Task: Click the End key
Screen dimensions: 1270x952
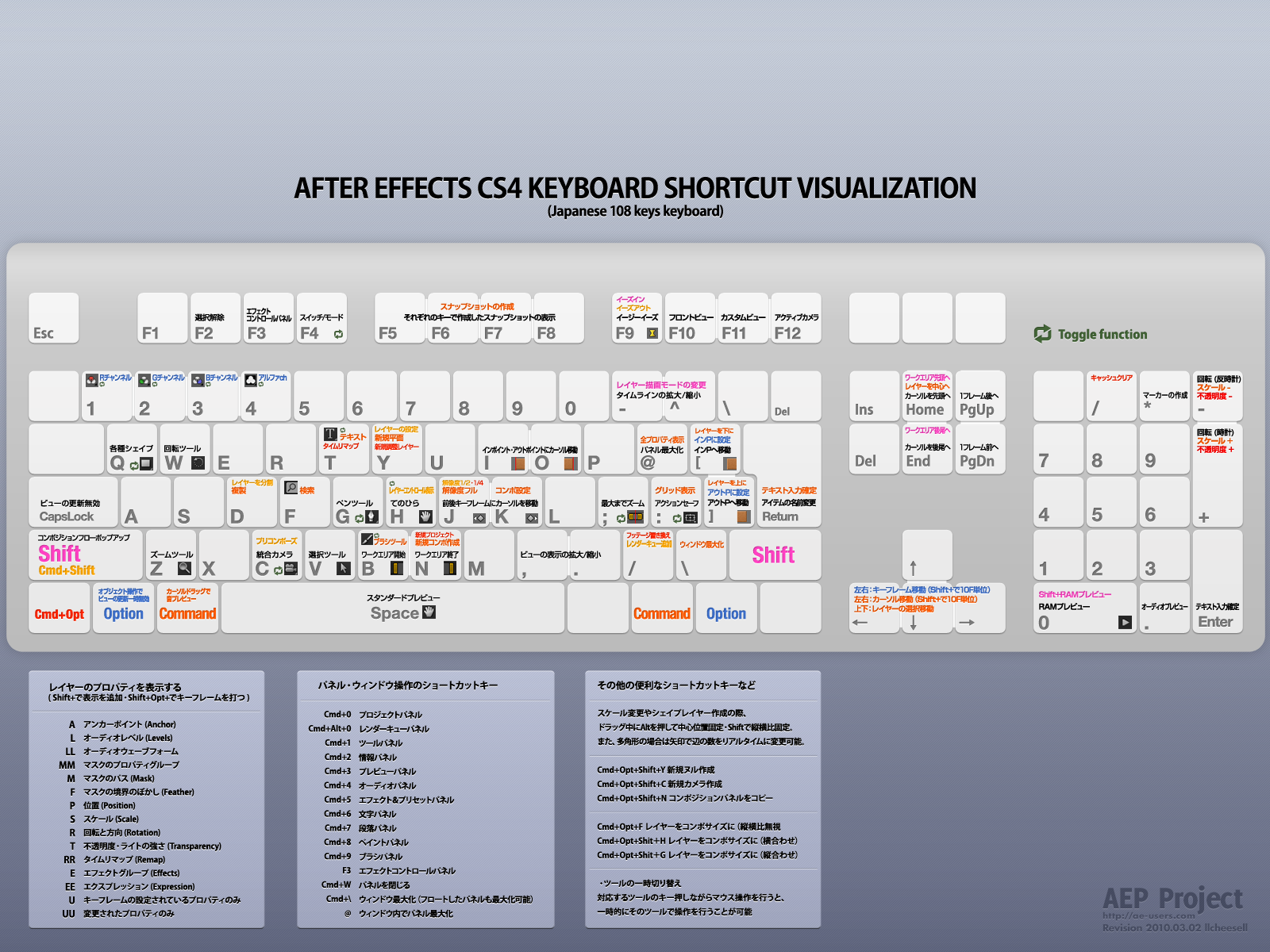Action: [927, 449]
